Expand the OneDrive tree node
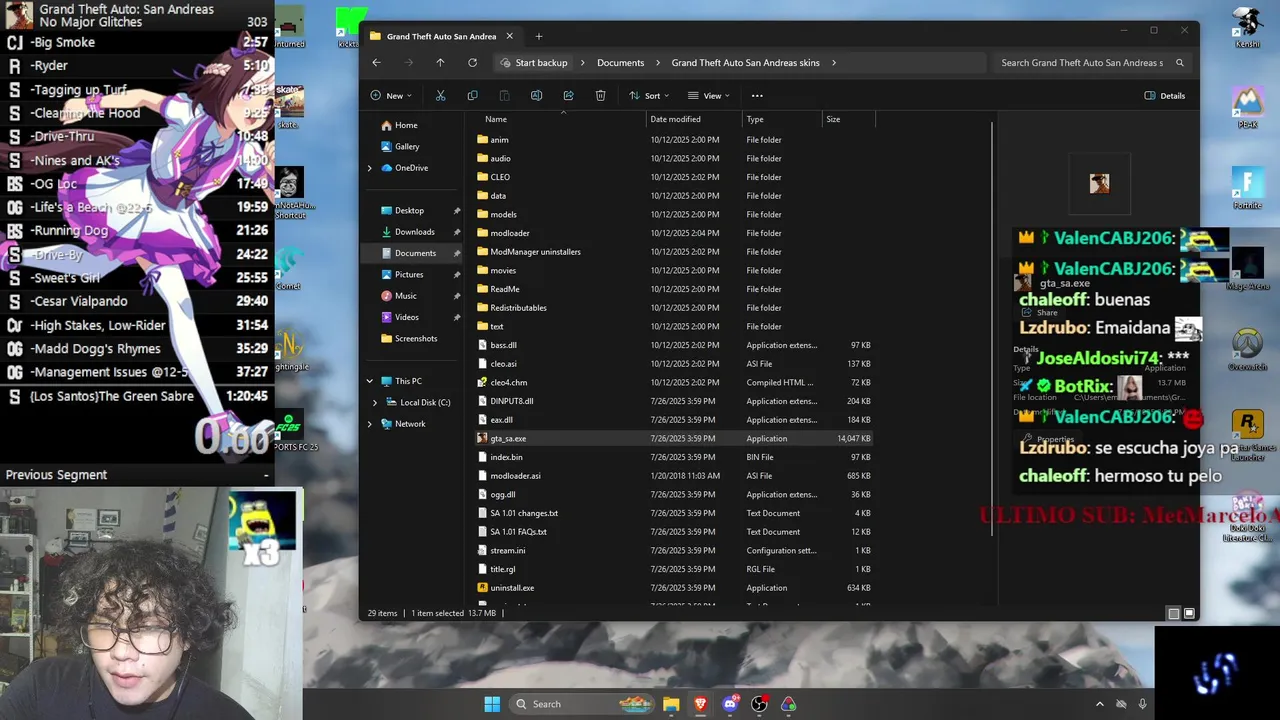Screen dimensions: 1280x720 [x=369, y=168]
